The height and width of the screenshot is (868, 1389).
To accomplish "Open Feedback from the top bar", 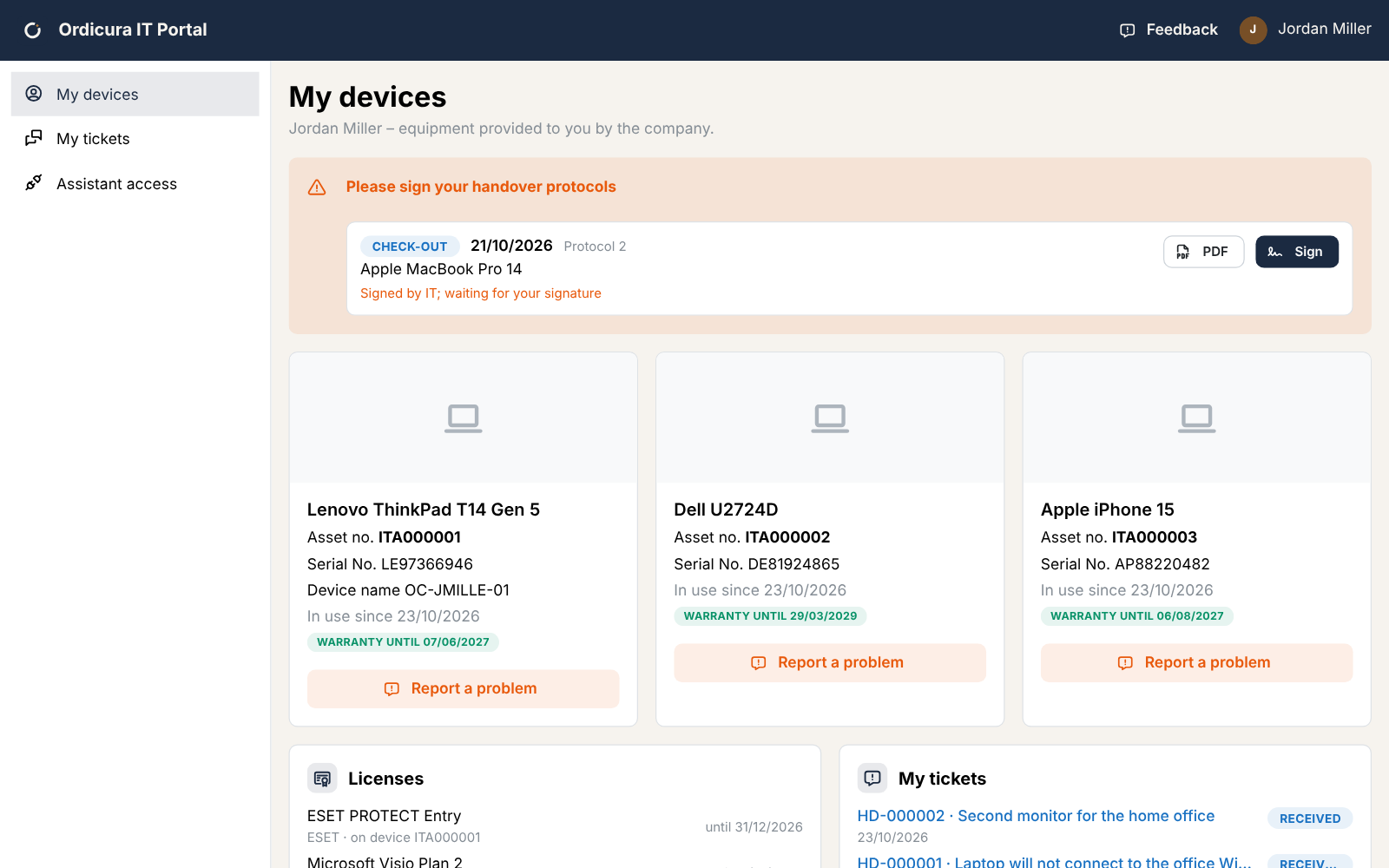I will coord(1168,30).
